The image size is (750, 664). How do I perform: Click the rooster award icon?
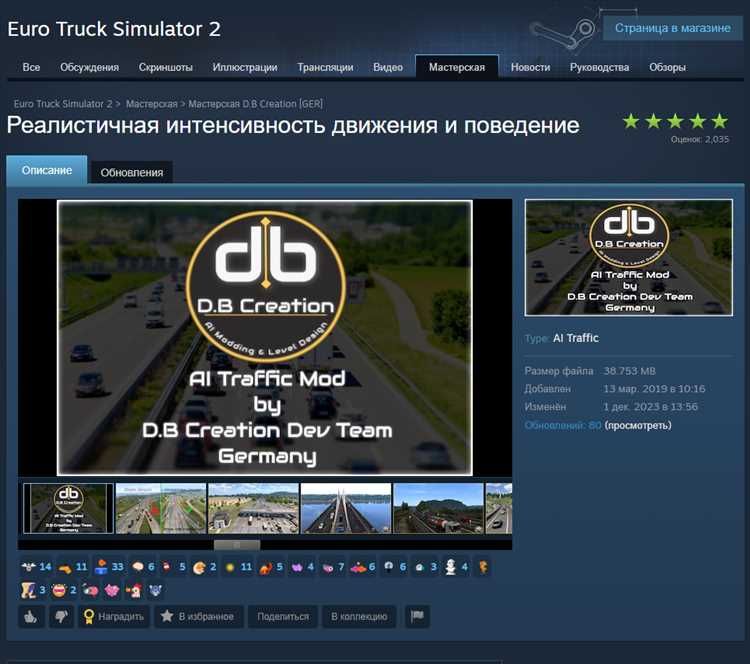(133, 590)
